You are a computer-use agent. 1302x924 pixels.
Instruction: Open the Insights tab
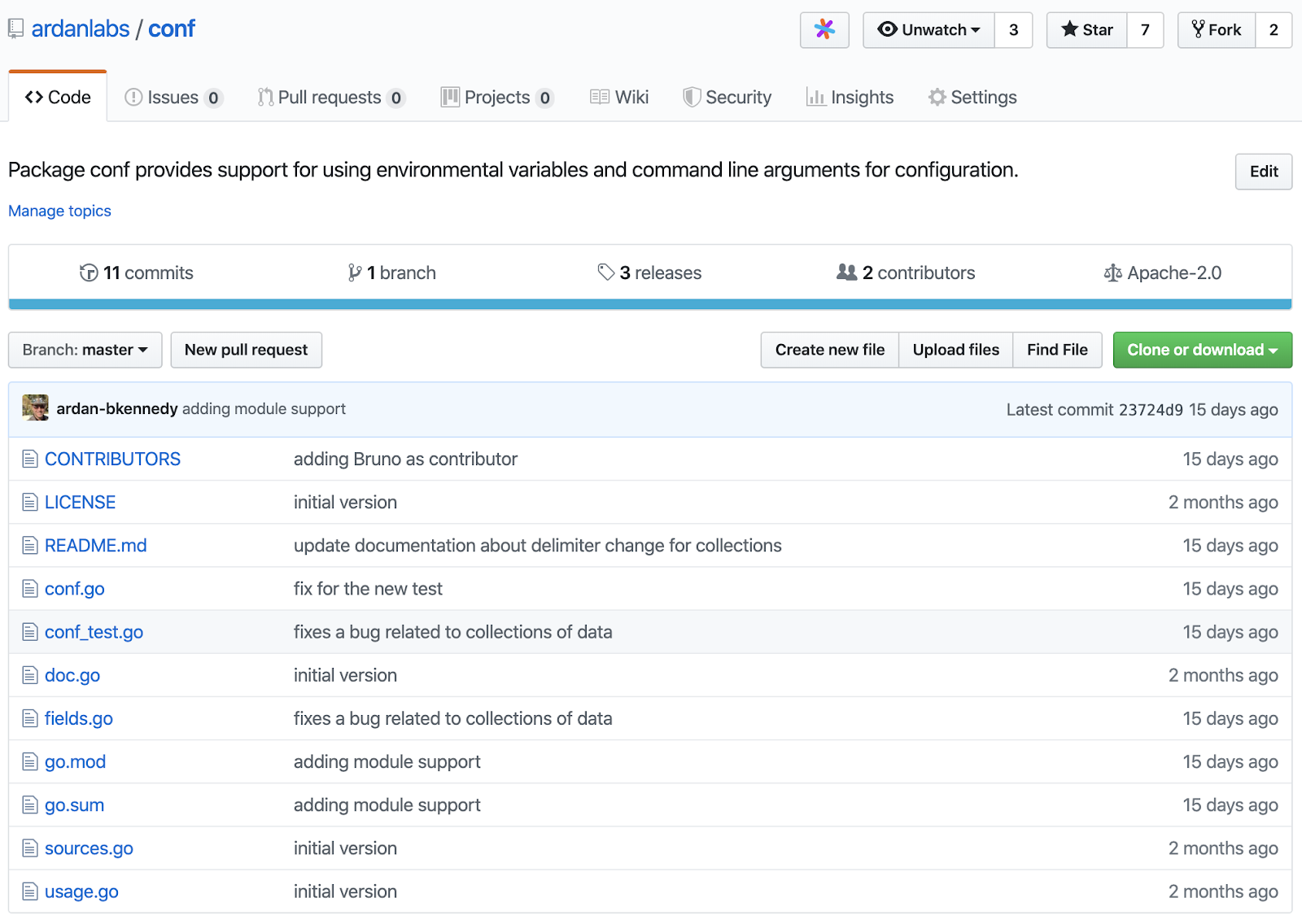pyautogui.click(x=850, y=98)
